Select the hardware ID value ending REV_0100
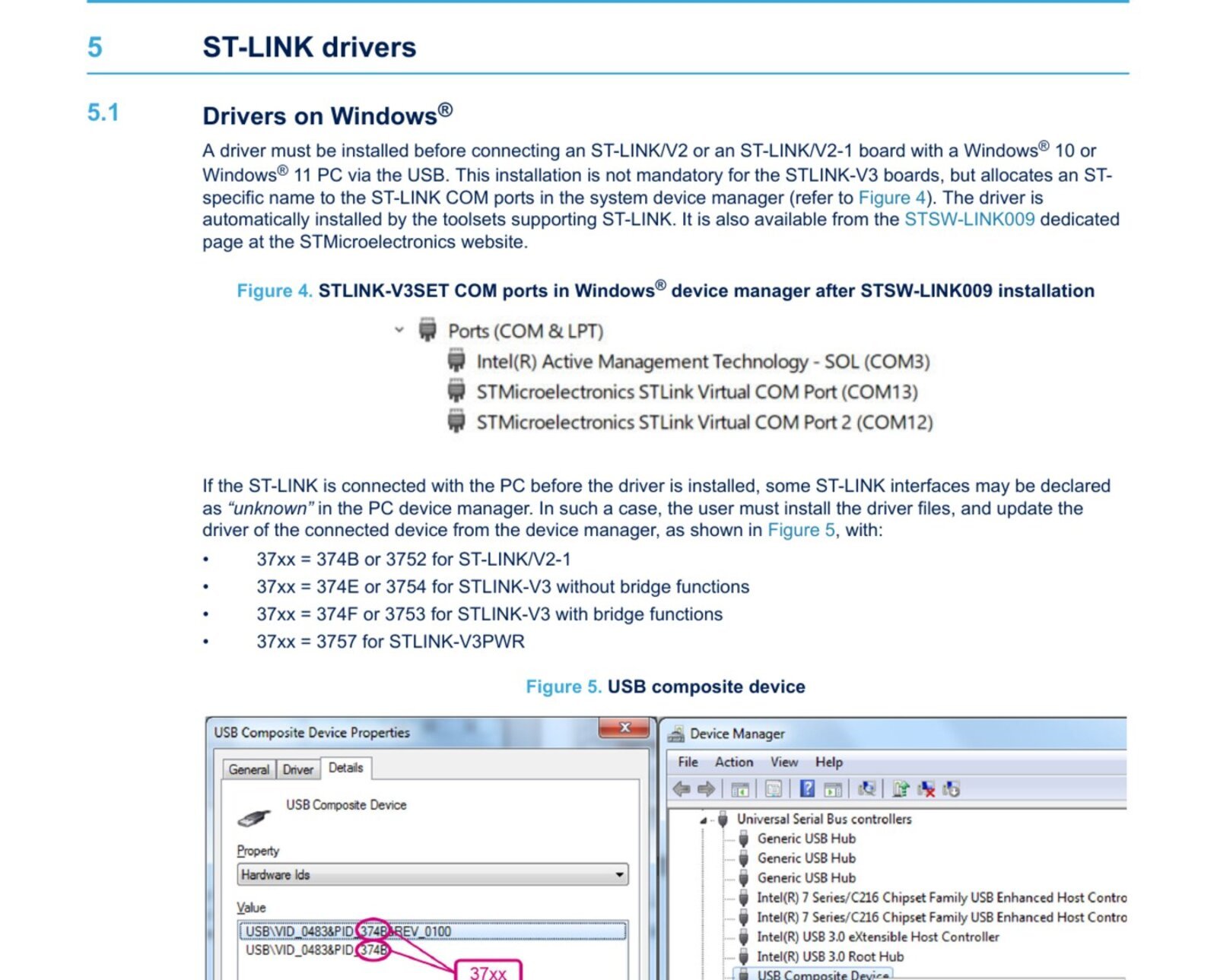The height and width of the screenshot is (980, 1217). (x=433, y=931)
